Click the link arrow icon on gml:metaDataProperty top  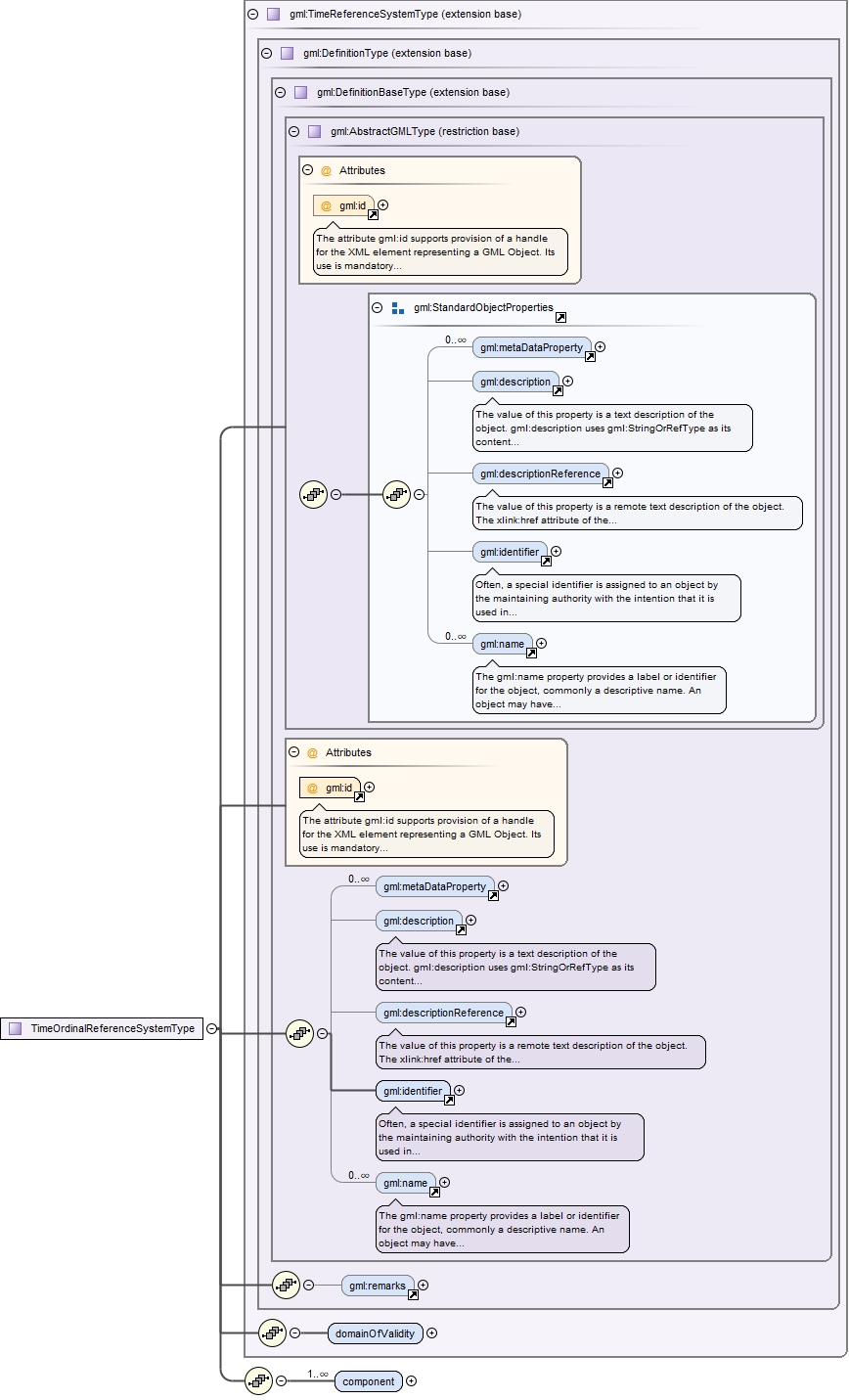coord(590,357)
